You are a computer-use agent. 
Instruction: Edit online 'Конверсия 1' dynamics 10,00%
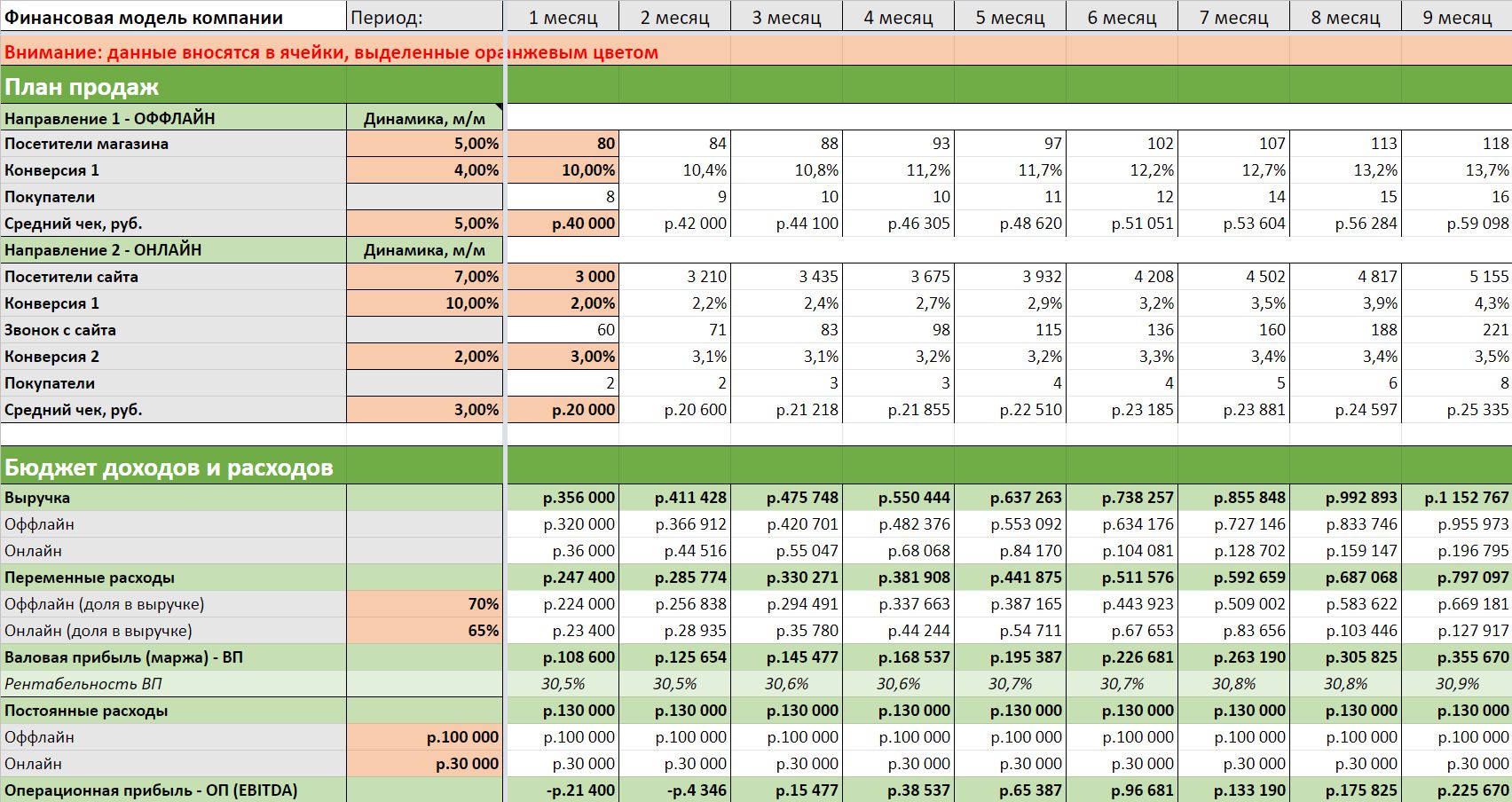click(x=425, y=303)
